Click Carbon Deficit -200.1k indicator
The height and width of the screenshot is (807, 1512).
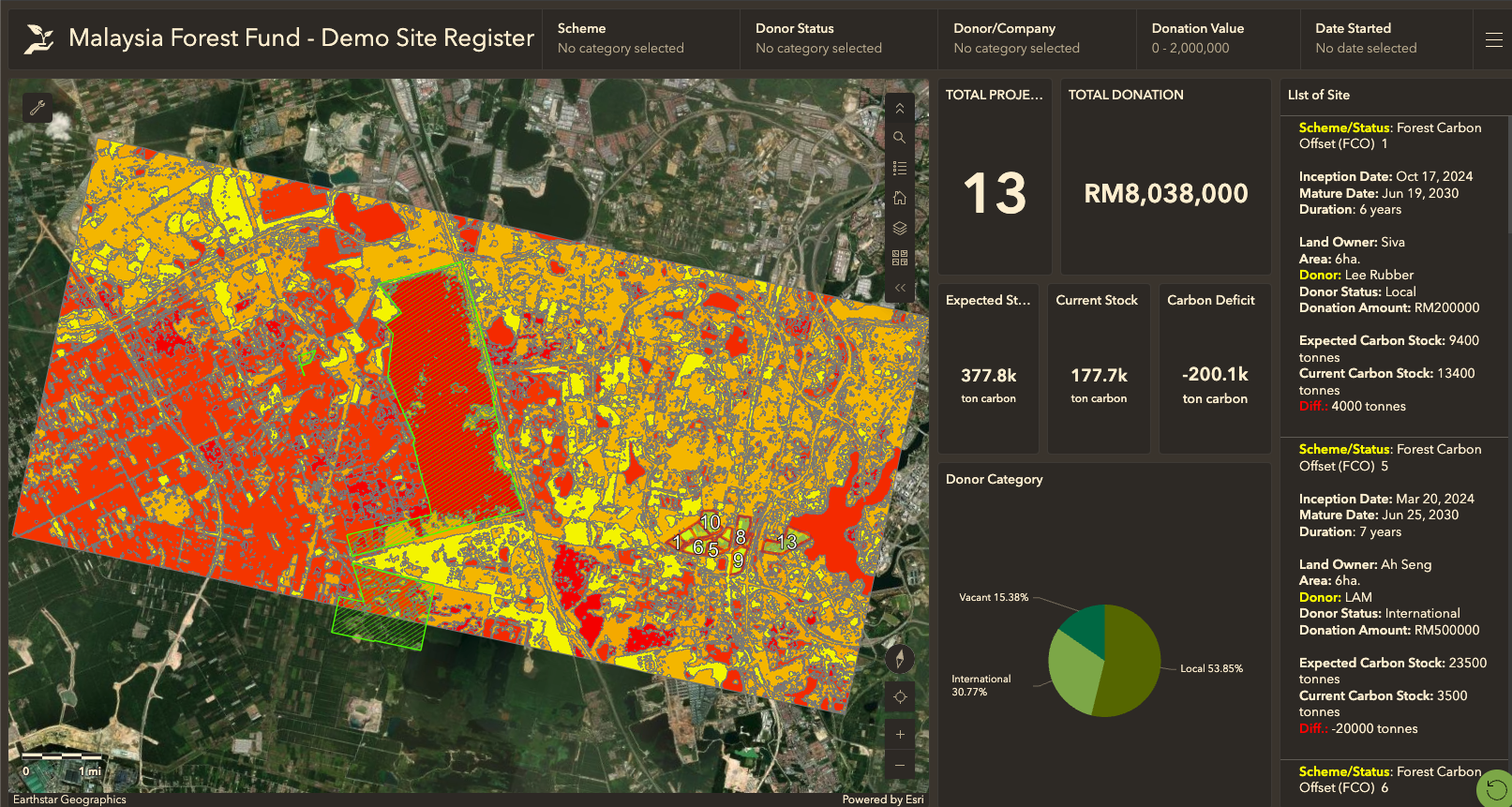coord(1215,374)
